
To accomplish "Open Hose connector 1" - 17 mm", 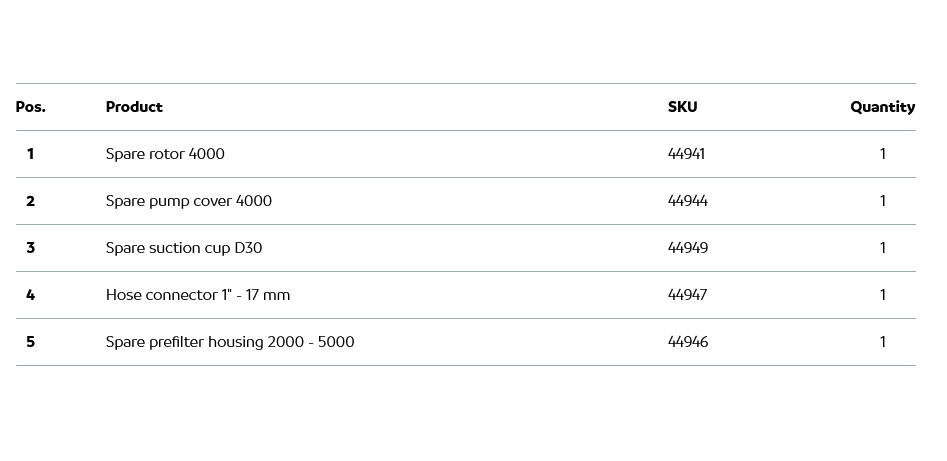I will coord(197,295).
